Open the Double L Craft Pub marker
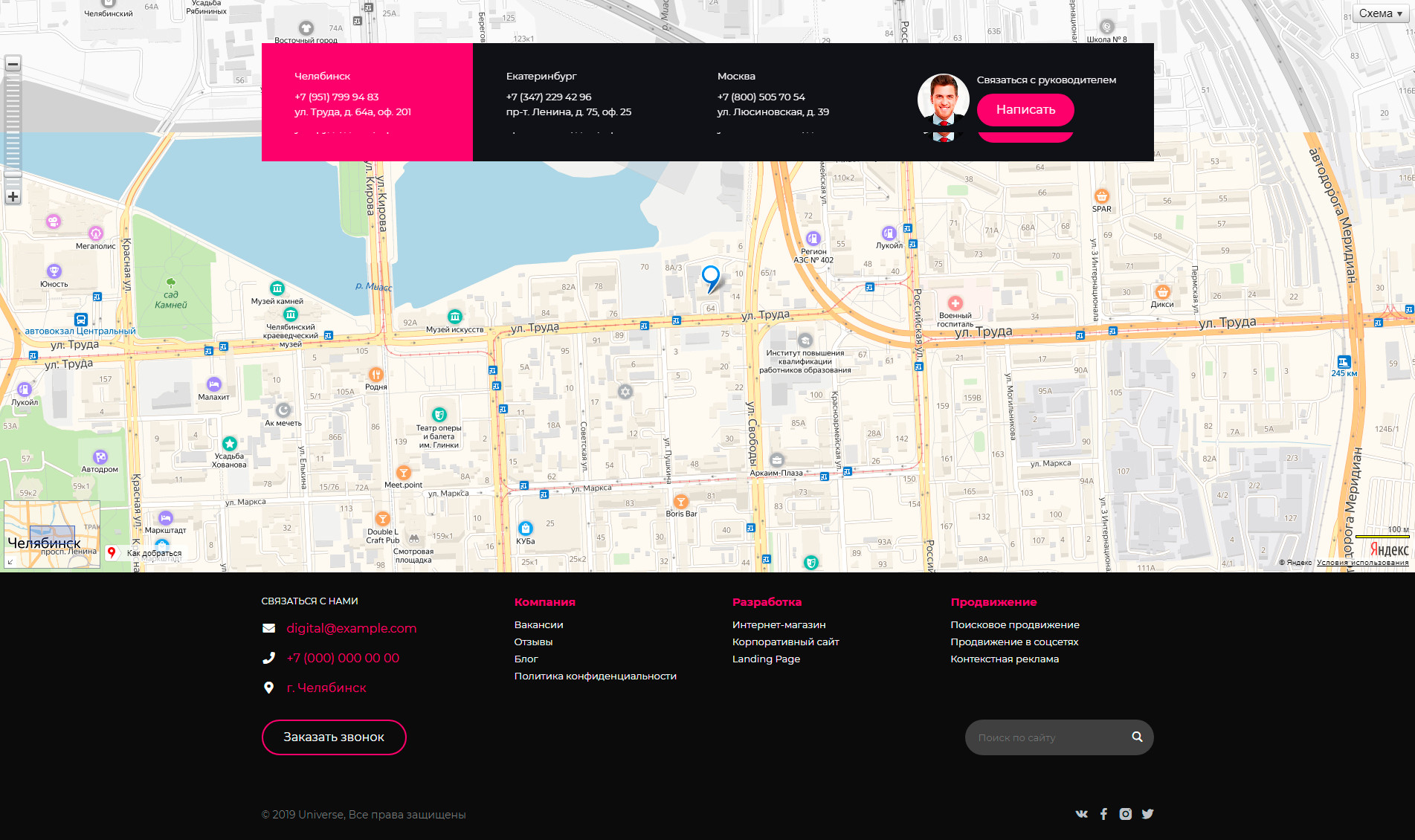This screenshot has height=840, width=1415. 383,519
